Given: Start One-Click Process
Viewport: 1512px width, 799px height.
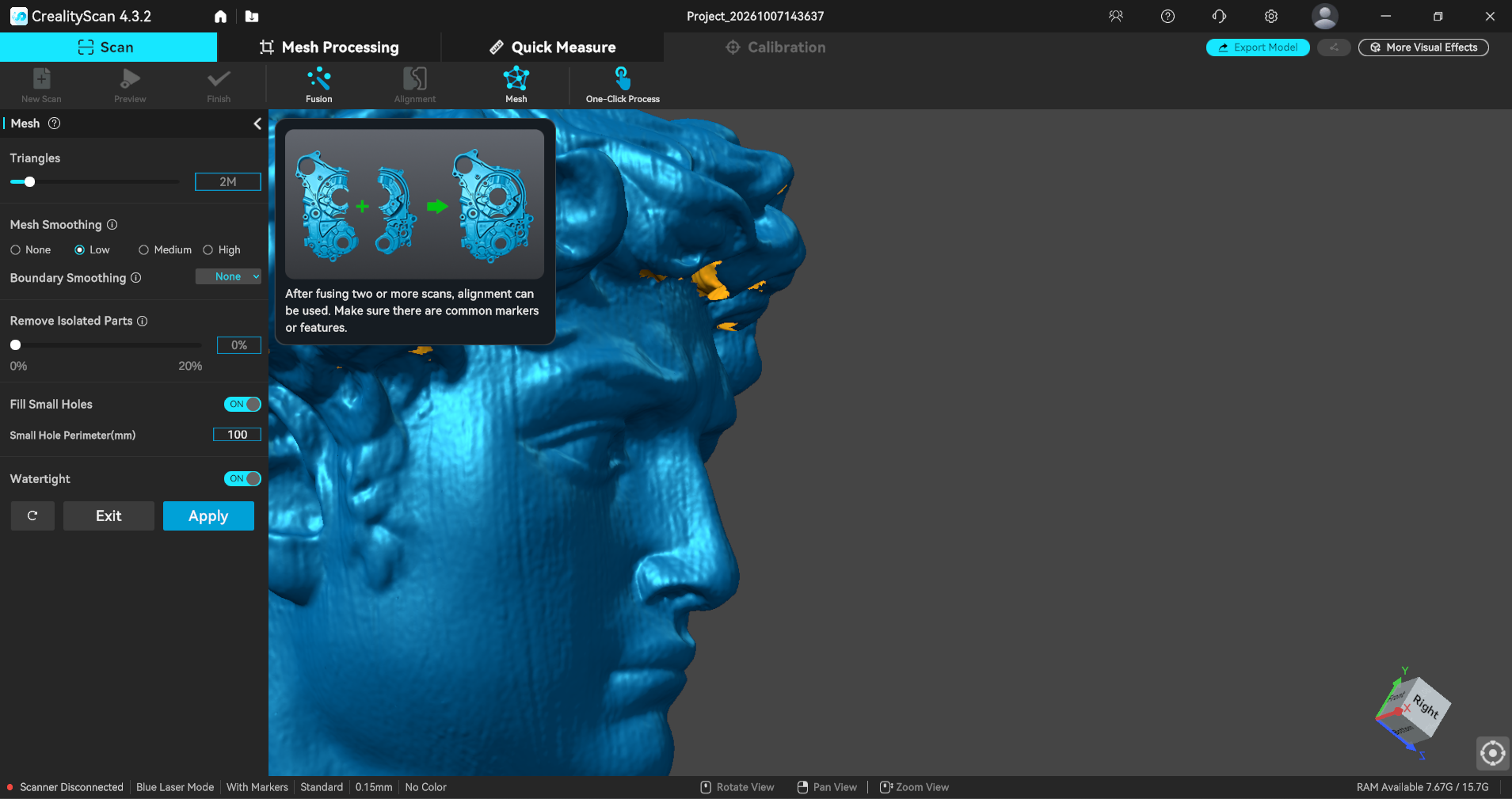Looking at the screenshot, I should (x=623, y=79).
